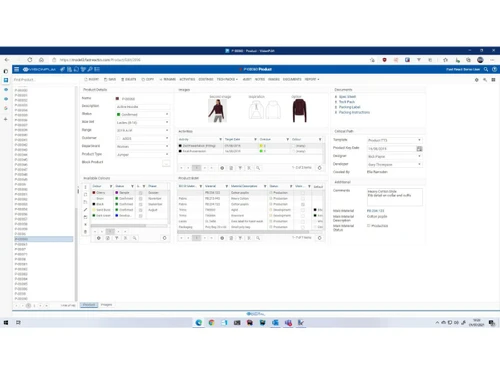Image resolution: width=500 pixels, height=375 pixels.
Task: Open the calendar picker beside Product Key Date
Action: [419, 149]
